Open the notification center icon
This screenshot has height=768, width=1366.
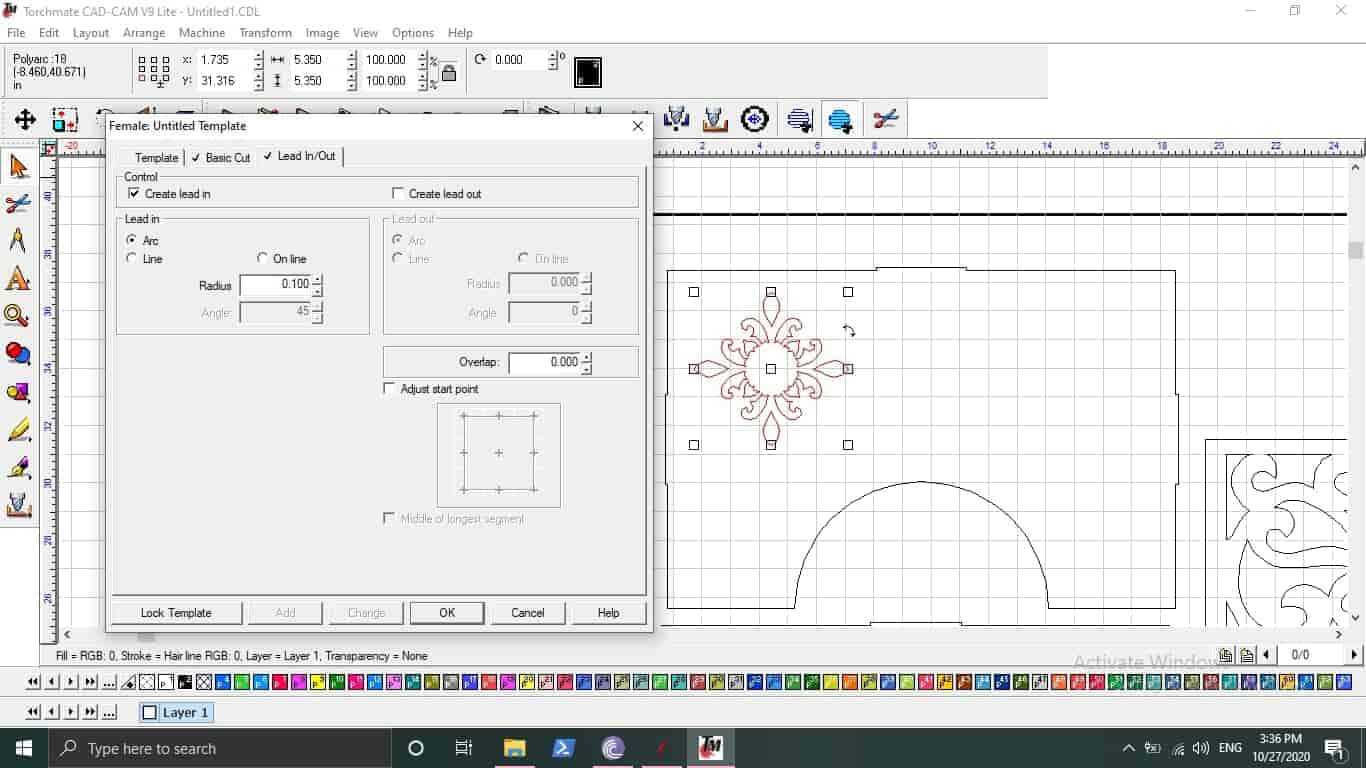[x=1335, y=748]
